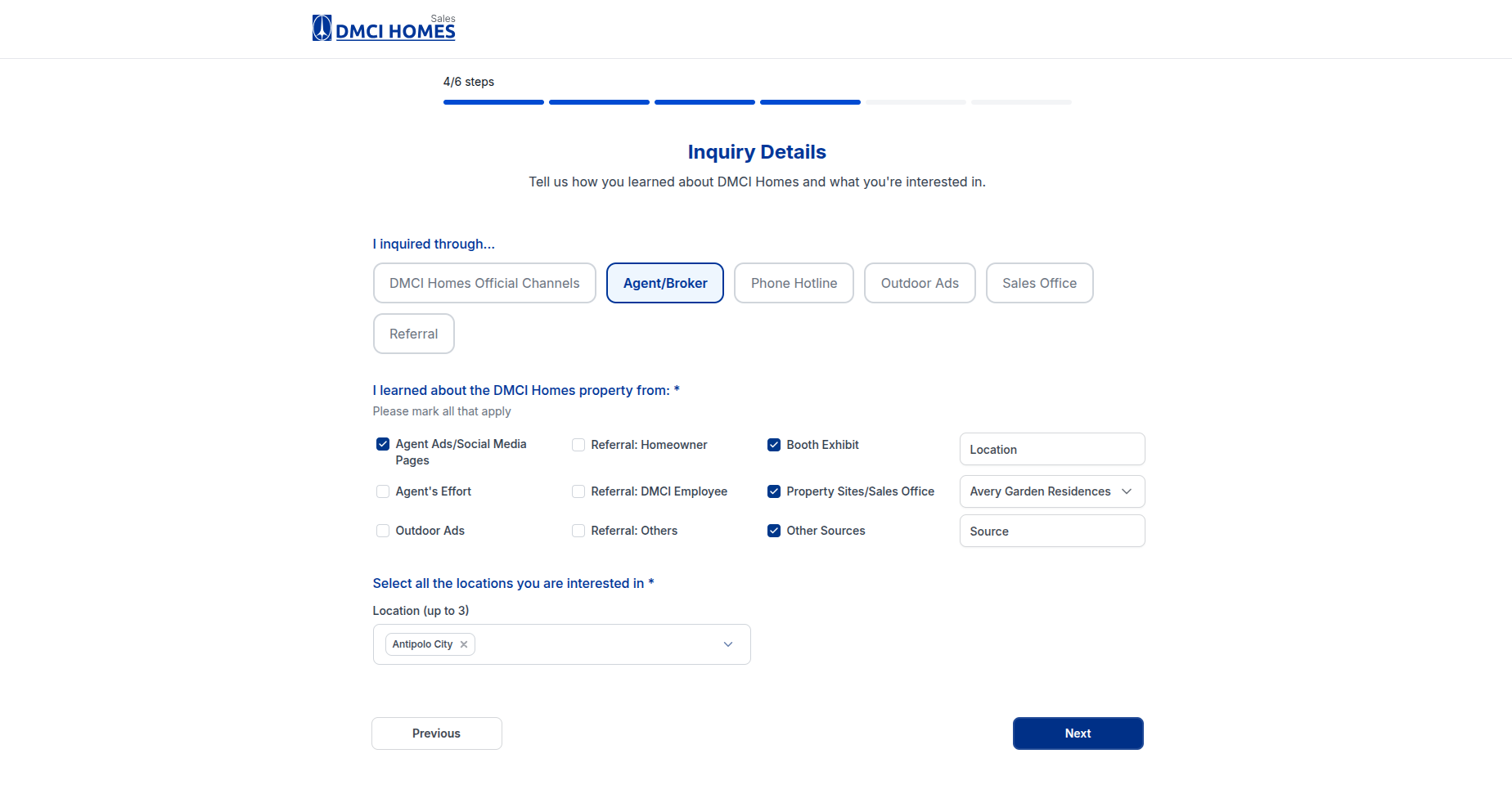Click the first step progress segment
This screenshot has width=1512, height=785.
493,102
